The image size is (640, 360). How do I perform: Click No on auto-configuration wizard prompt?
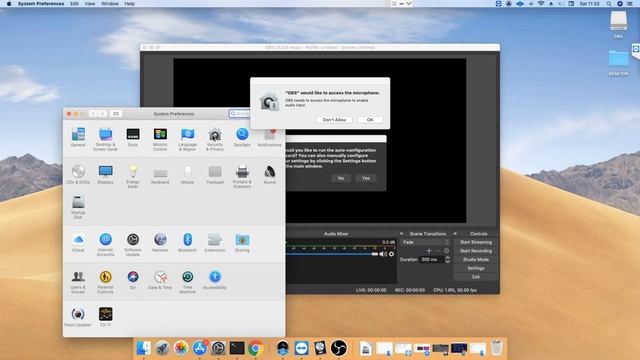[x=341, y=178]
